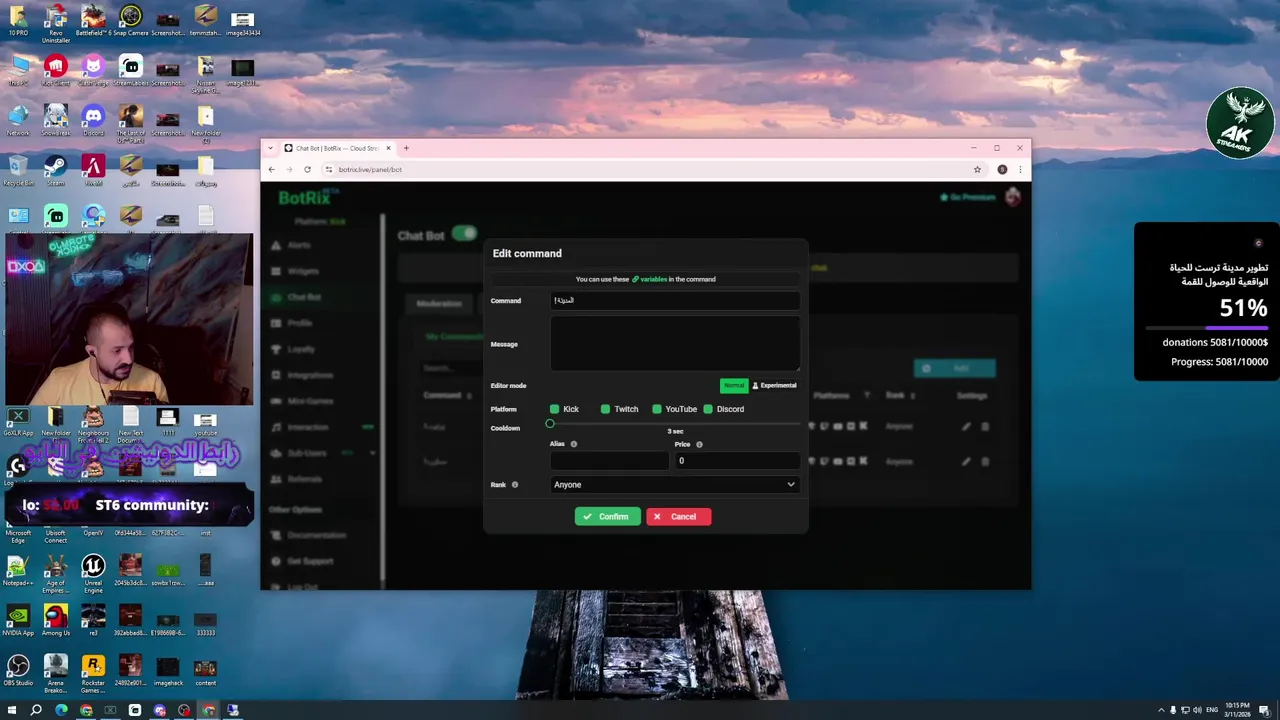
Task: Open a new Chrome tab
Action: click(x=405, y=148)
